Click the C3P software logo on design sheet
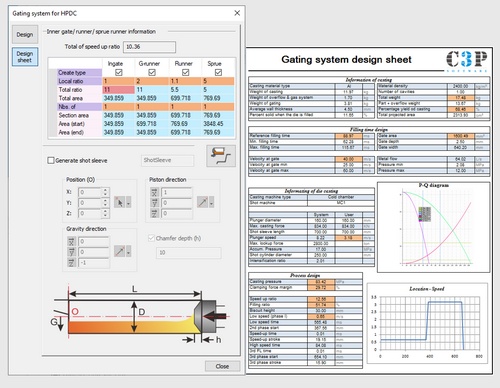 click(x=467, y=61)
